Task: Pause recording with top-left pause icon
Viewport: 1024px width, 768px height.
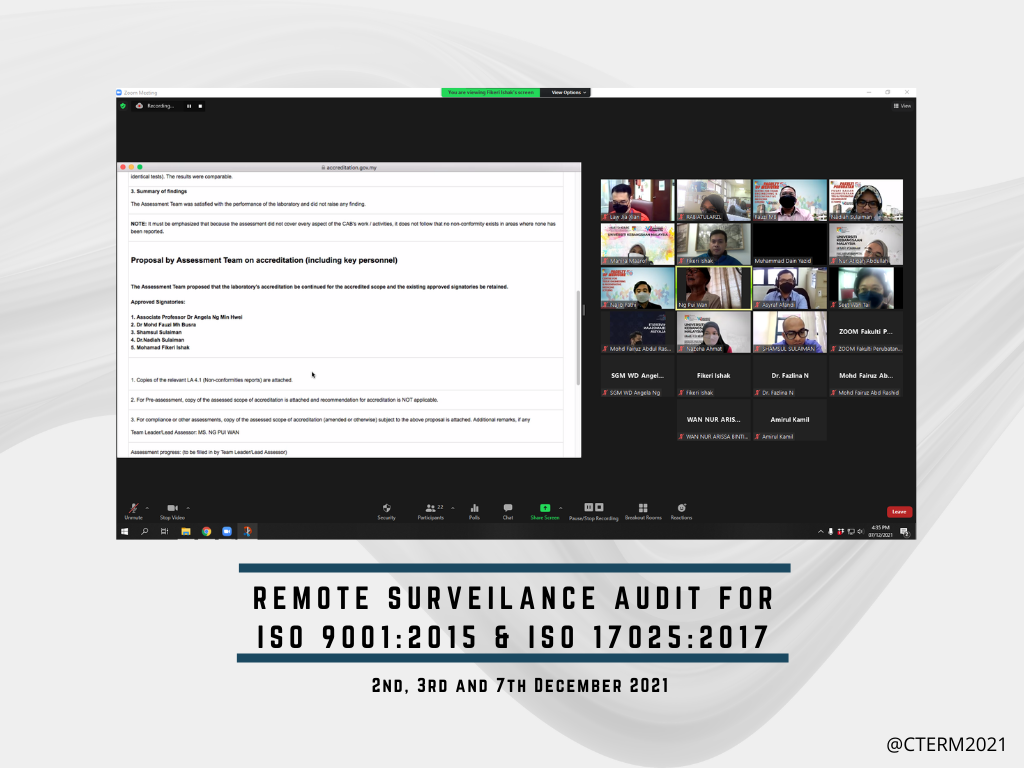Action: click(x=189, y=105)
